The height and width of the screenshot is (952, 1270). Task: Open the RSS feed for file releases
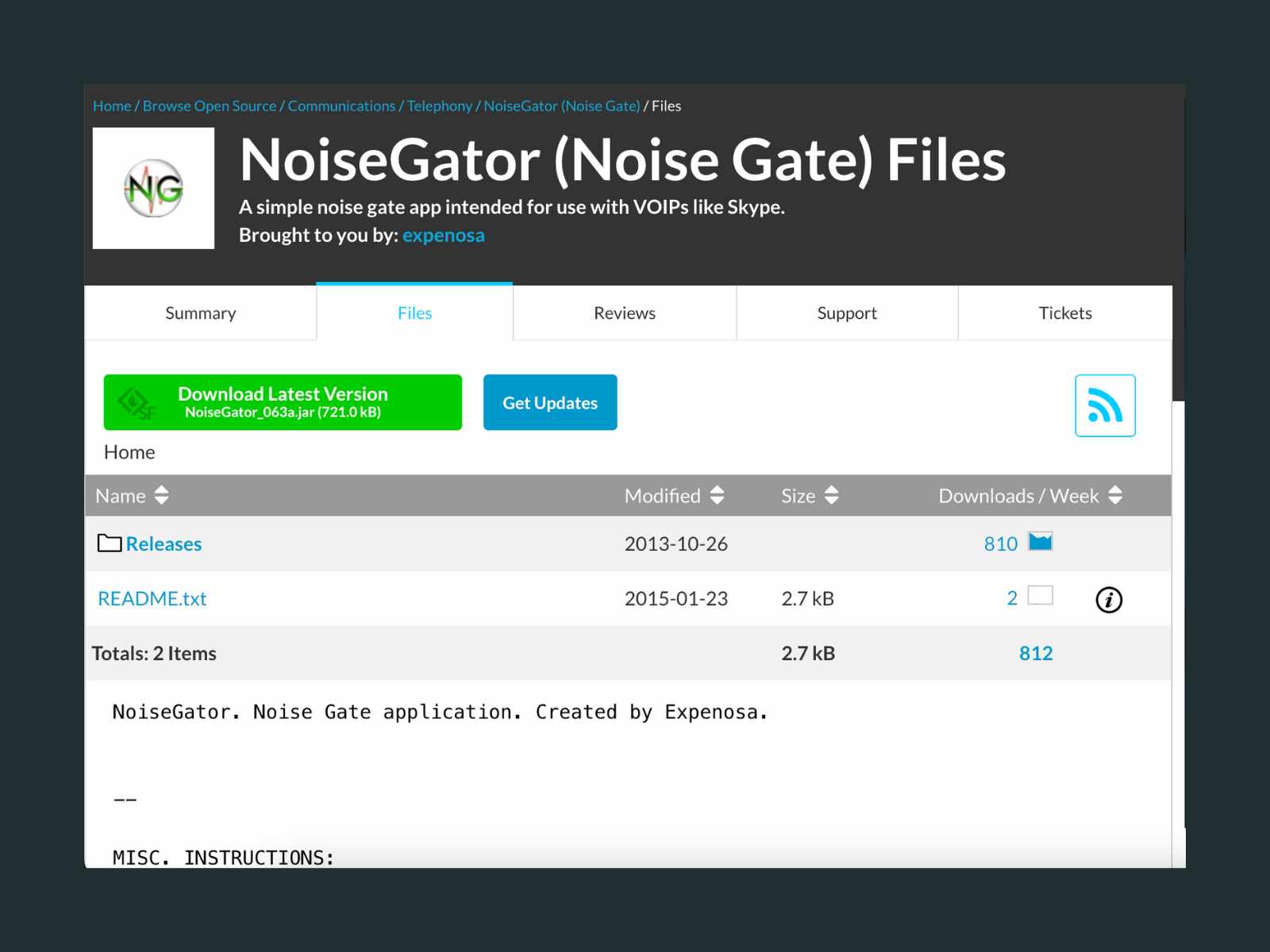pyautogui.click(x=1105, y=405)
